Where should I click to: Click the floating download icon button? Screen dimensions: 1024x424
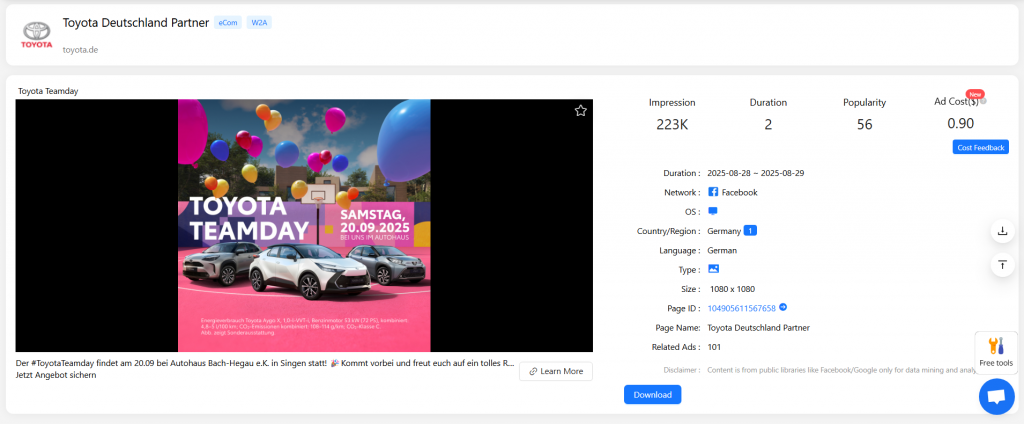tap(1002, 231)
